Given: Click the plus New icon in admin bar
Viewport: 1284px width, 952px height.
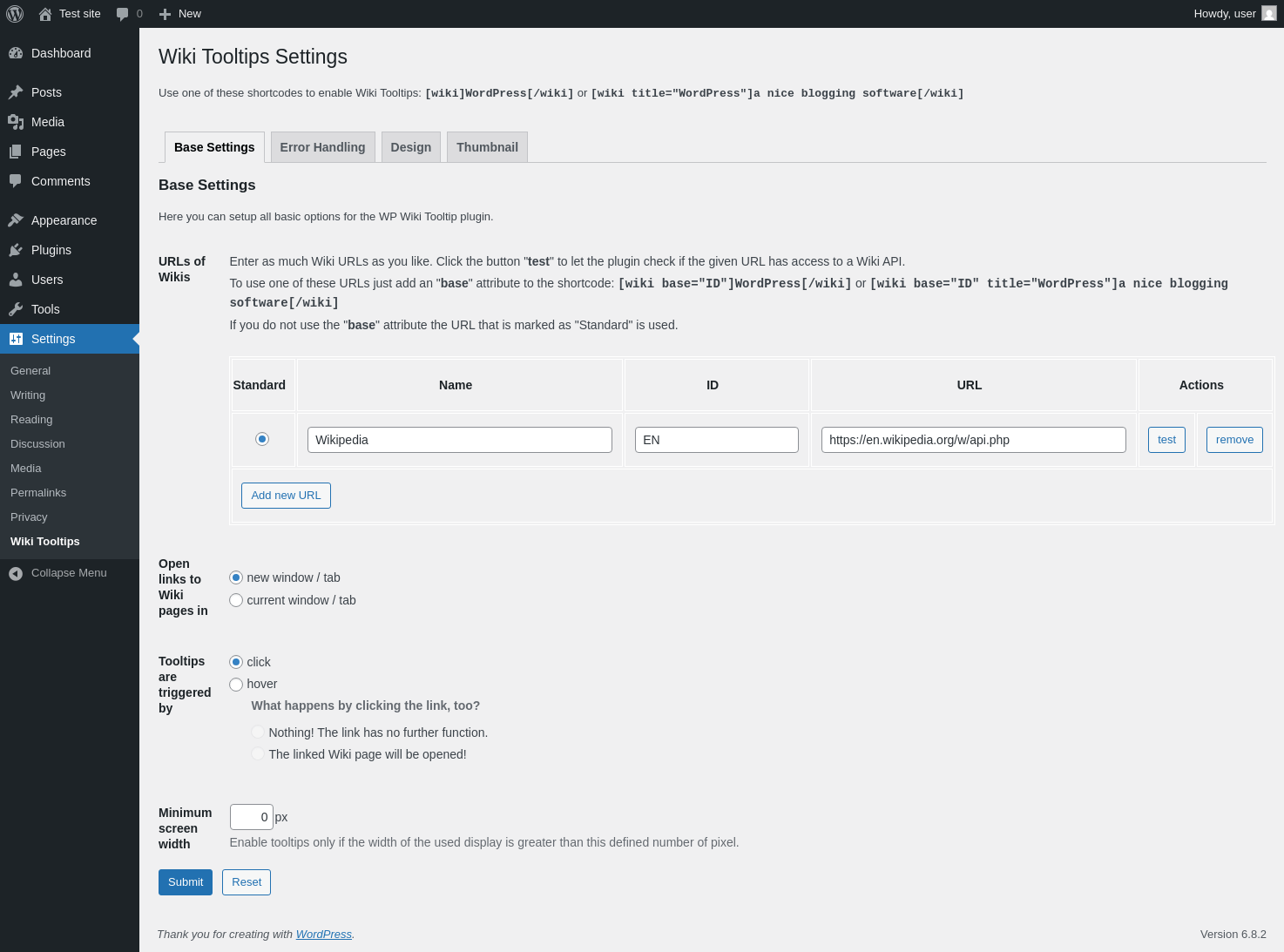Looking at the screenshot, I should point(165,14).
